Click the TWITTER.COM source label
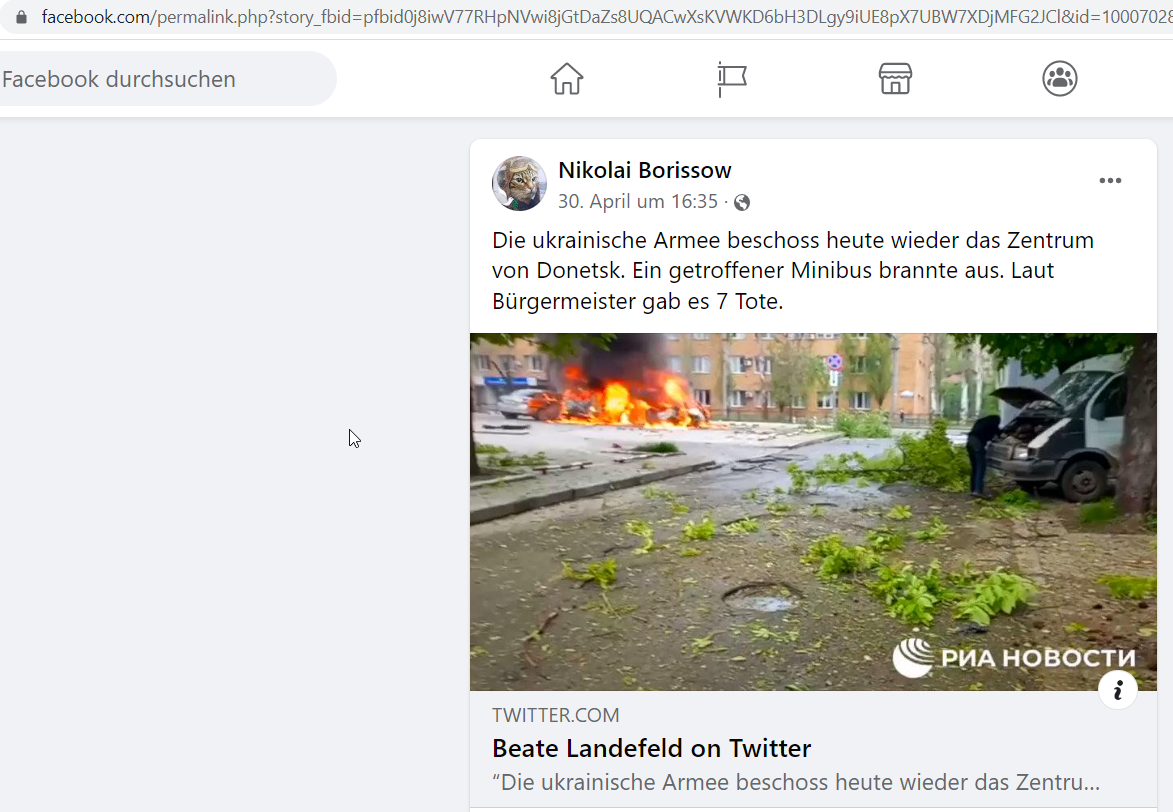The image size is (1173, 812). point(556,715)
